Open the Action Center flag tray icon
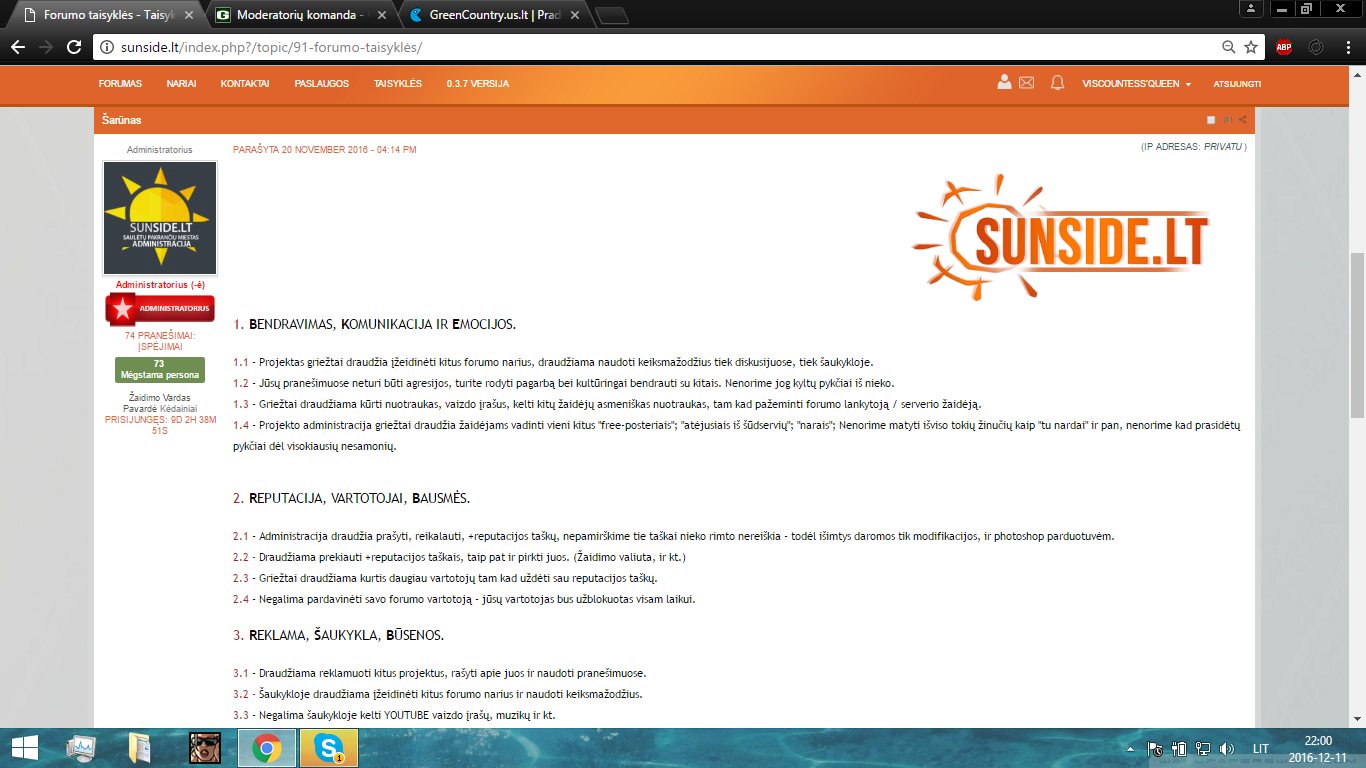This screenshot has height=768, width=1366. pyautogui.click(x=1155, y=748)
